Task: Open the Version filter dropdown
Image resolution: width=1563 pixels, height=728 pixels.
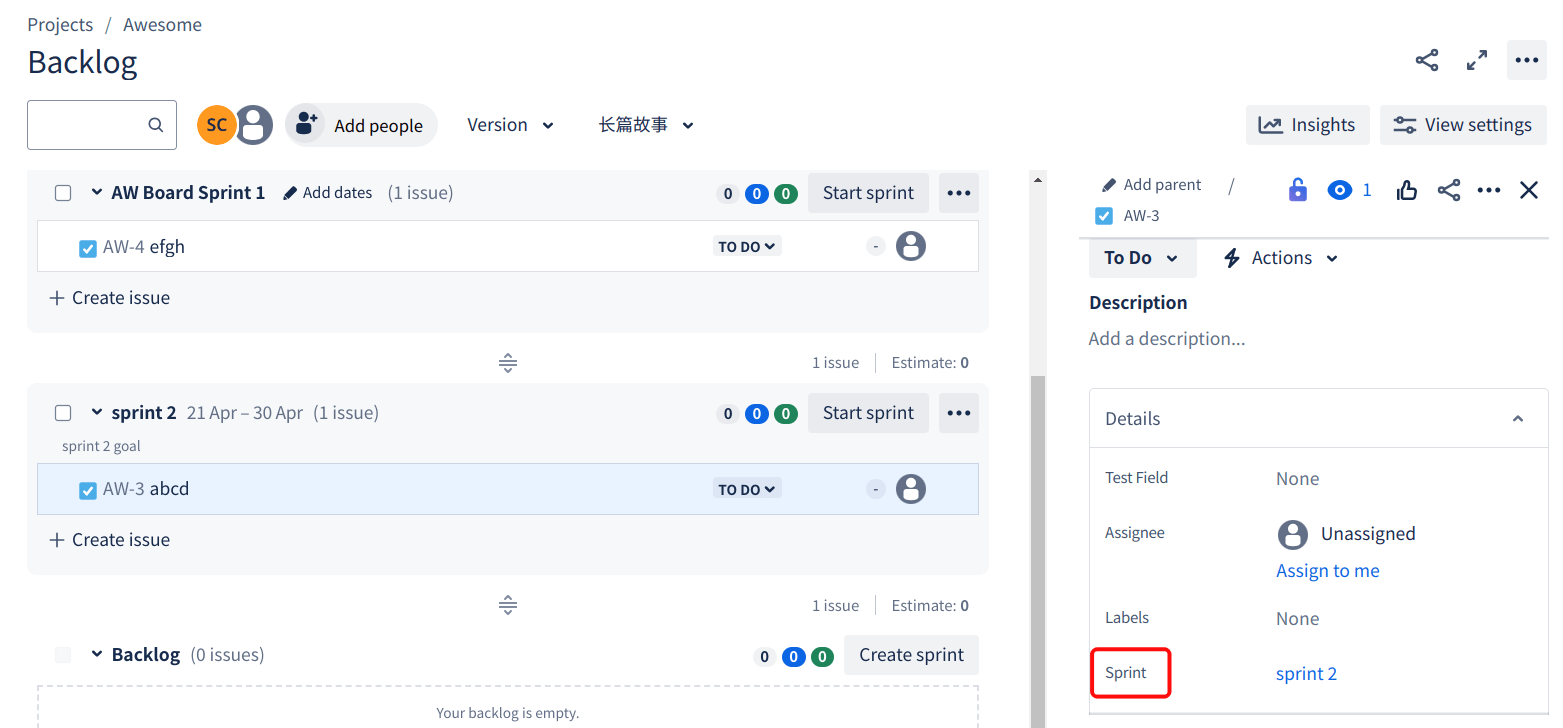Action: (x=510, y=124)
